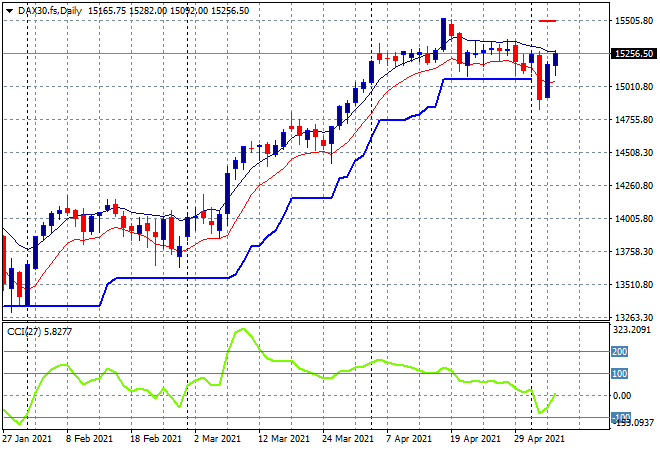Click the 13510.80 price axis label
This screenshot has width=660, height=450.
[x=634, y=285]
